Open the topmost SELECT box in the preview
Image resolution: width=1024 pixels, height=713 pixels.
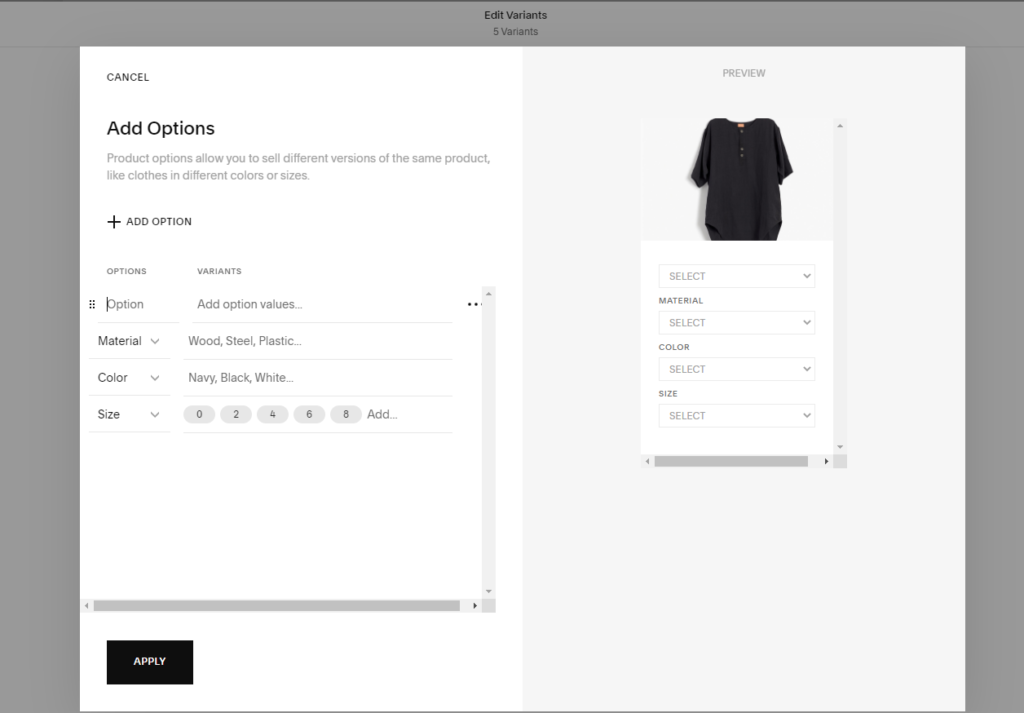pyautogui.click(x=736, y=275)
